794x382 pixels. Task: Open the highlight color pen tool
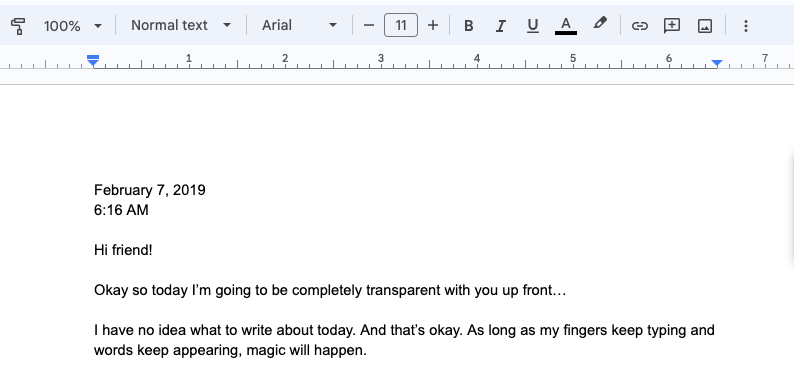click(600, 24)
